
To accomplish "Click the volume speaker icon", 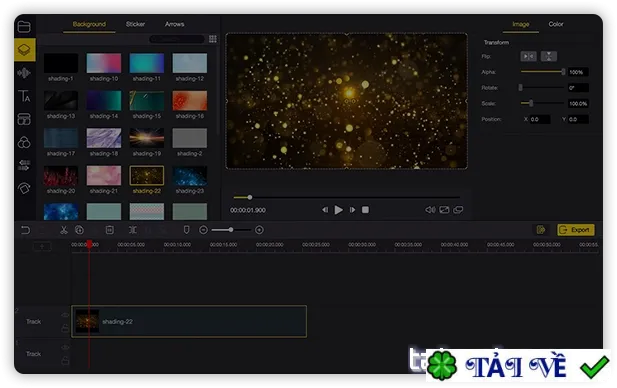I will coord(430,210).
